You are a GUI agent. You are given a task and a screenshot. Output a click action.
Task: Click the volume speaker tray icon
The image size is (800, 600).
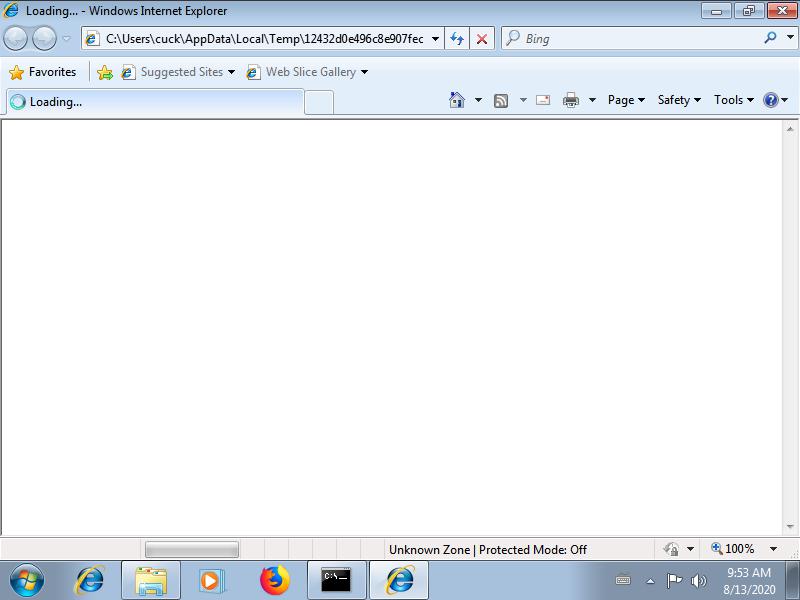pyautogui.click(x=698, y=581)
